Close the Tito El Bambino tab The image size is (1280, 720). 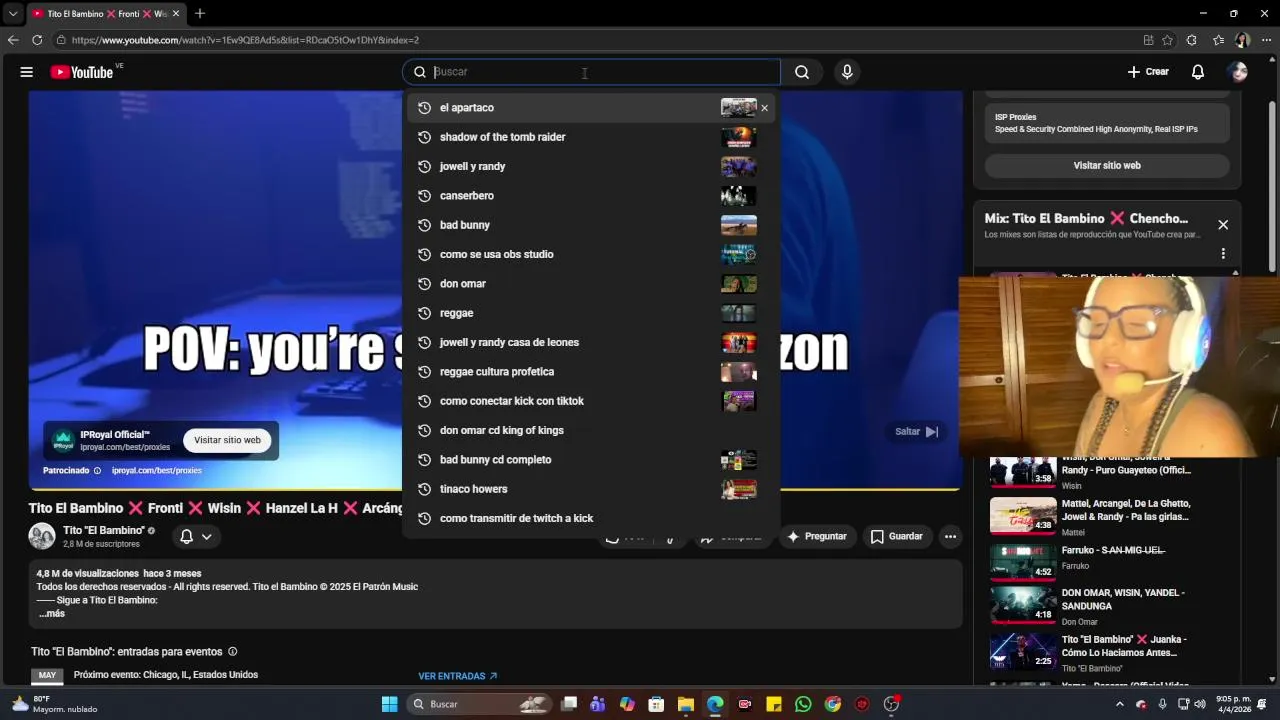tap(177, 14)
